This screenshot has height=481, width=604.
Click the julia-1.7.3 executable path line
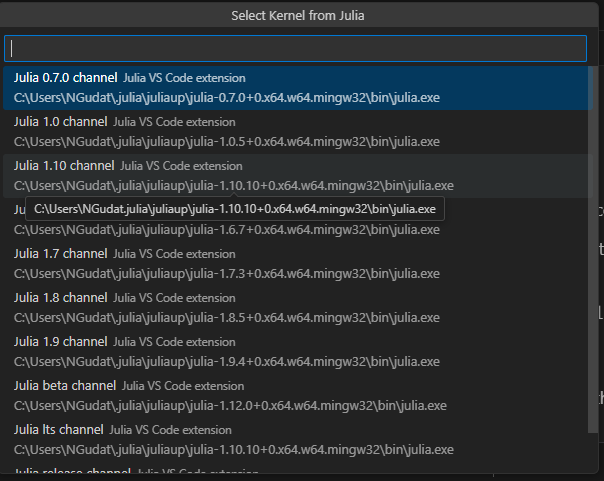coord(227,274)
